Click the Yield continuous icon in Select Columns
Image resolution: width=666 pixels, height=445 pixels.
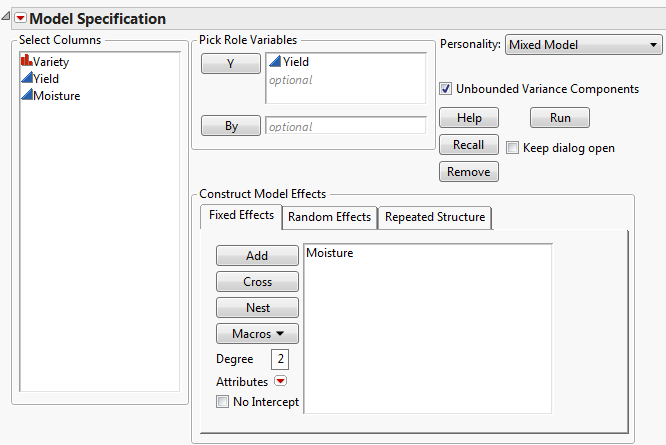[26, 79]
